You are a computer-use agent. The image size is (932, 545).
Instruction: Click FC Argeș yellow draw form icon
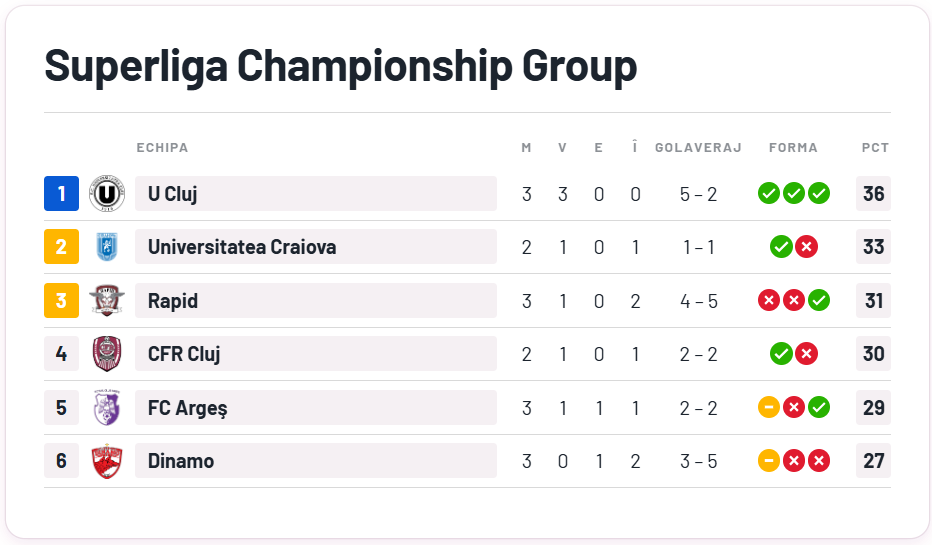[769, 408]
